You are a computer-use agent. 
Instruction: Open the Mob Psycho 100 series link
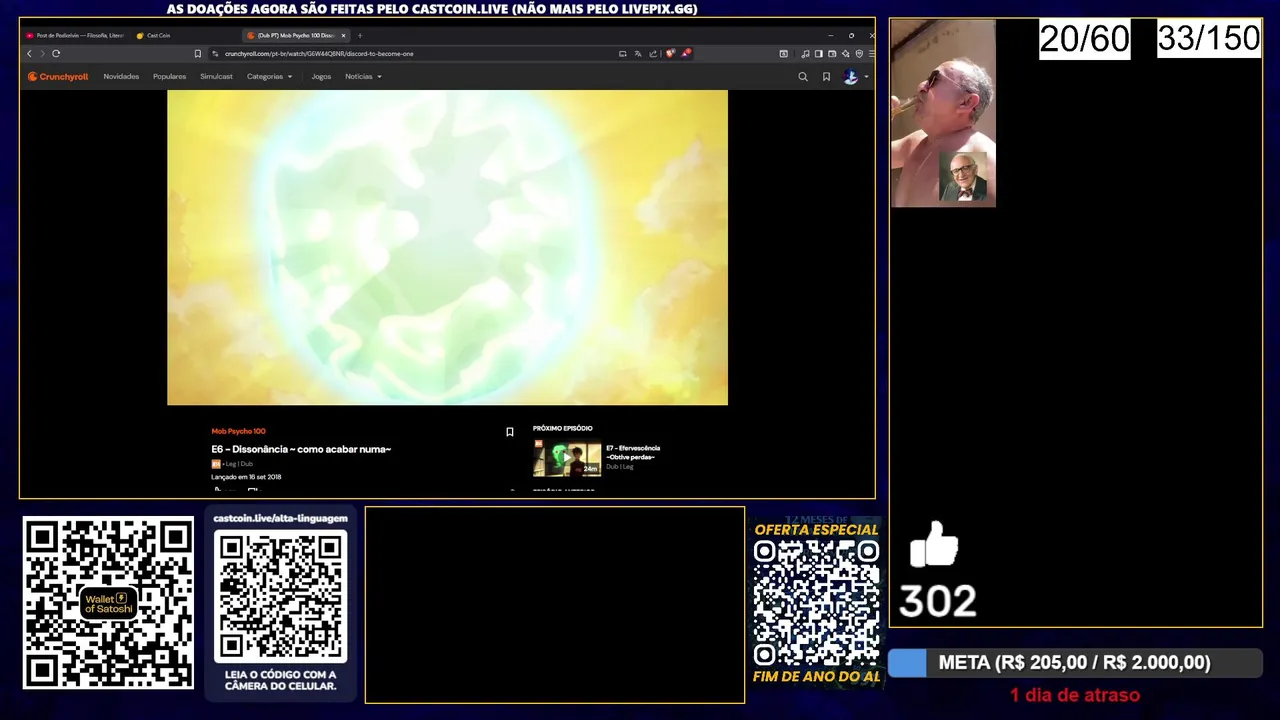pyautogui.click(x=238, y=431)
